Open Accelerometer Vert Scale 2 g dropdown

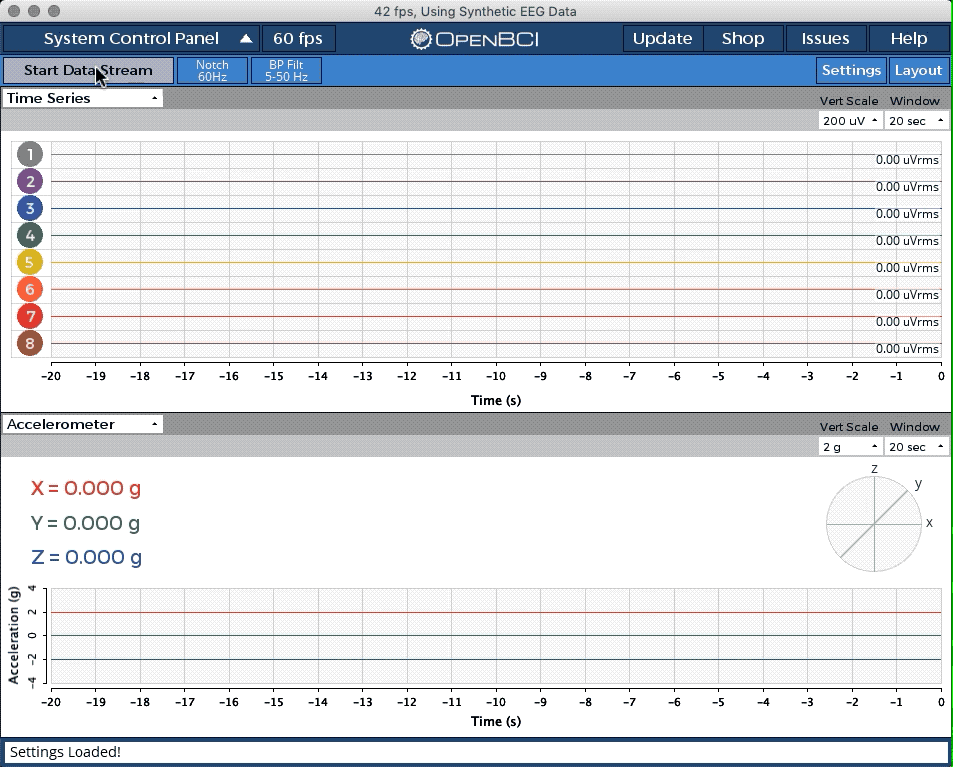tap(850, 447)
